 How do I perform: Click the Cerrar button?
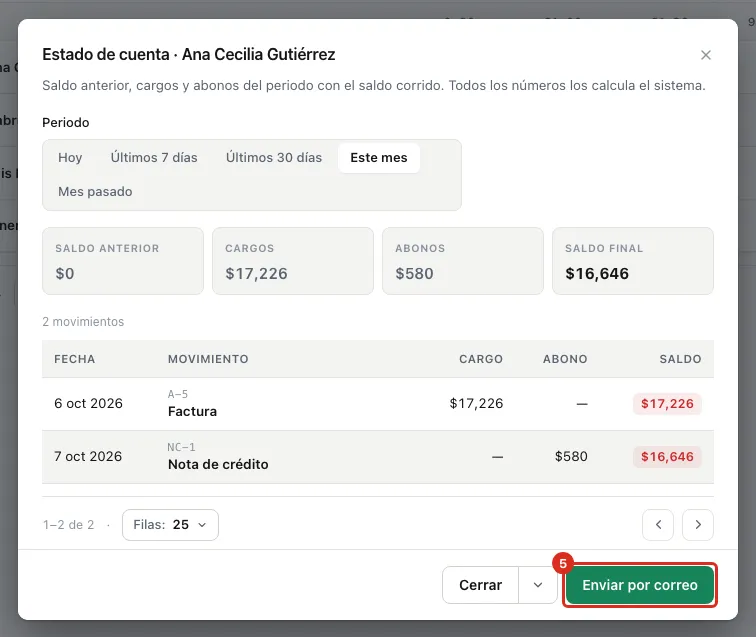coord(480,585)
